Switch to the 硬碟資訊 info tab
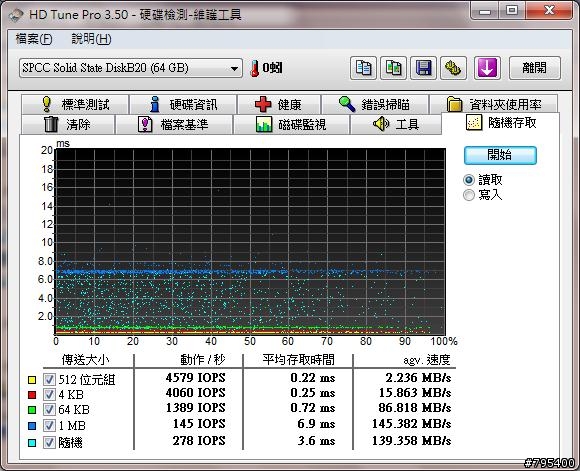Screen dimensions: 580x471 point(183,104)
